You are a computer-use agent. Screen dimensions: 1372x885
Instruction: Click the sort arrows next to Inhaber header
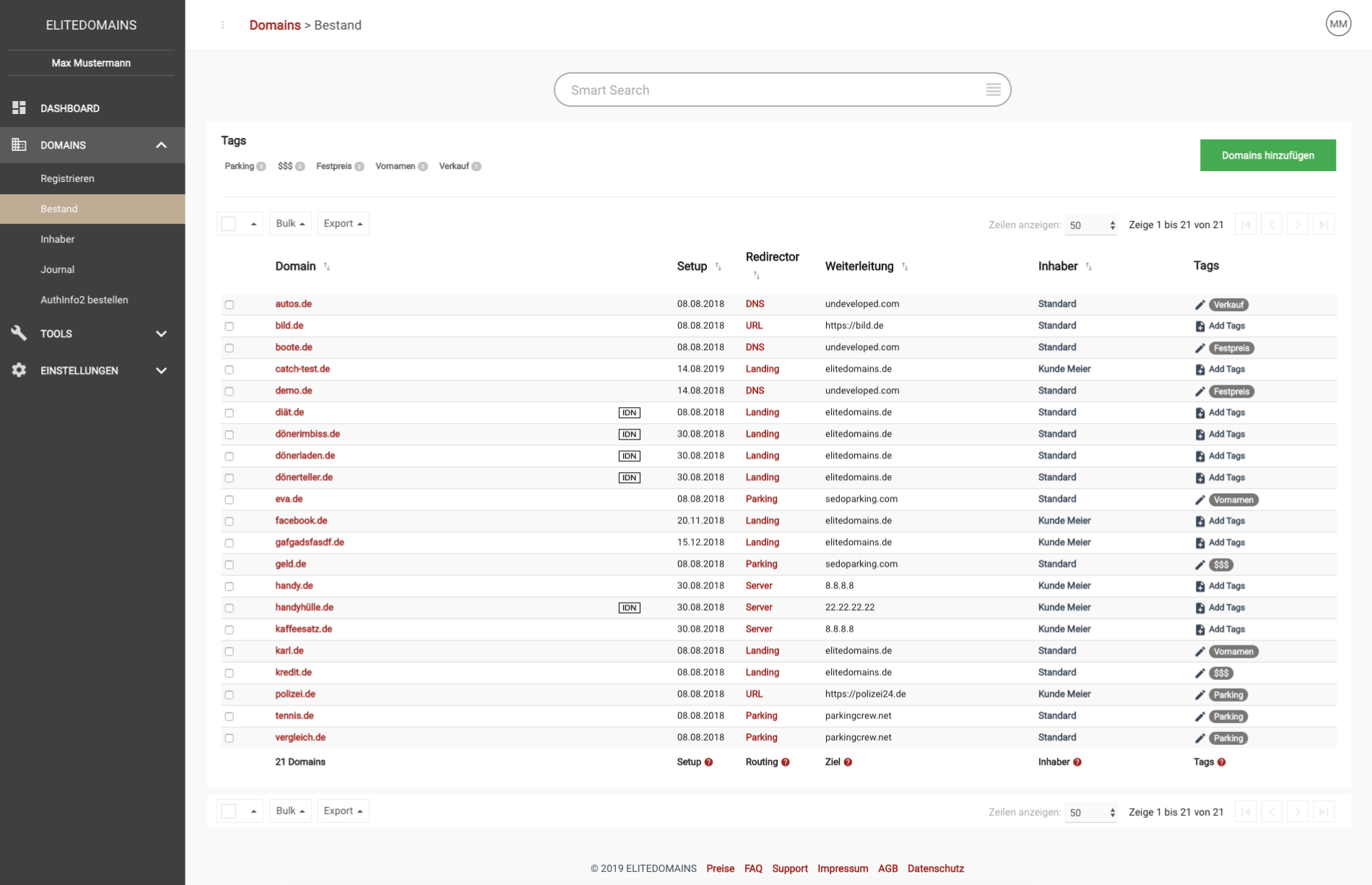coord(1088,267)
